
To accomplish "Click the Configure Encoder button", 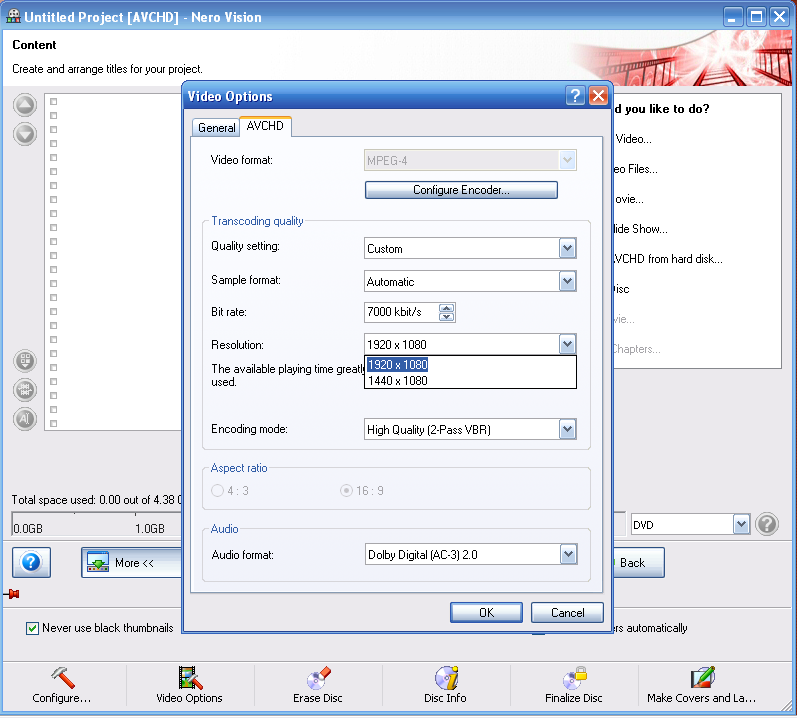I will [x=461, y=190].
